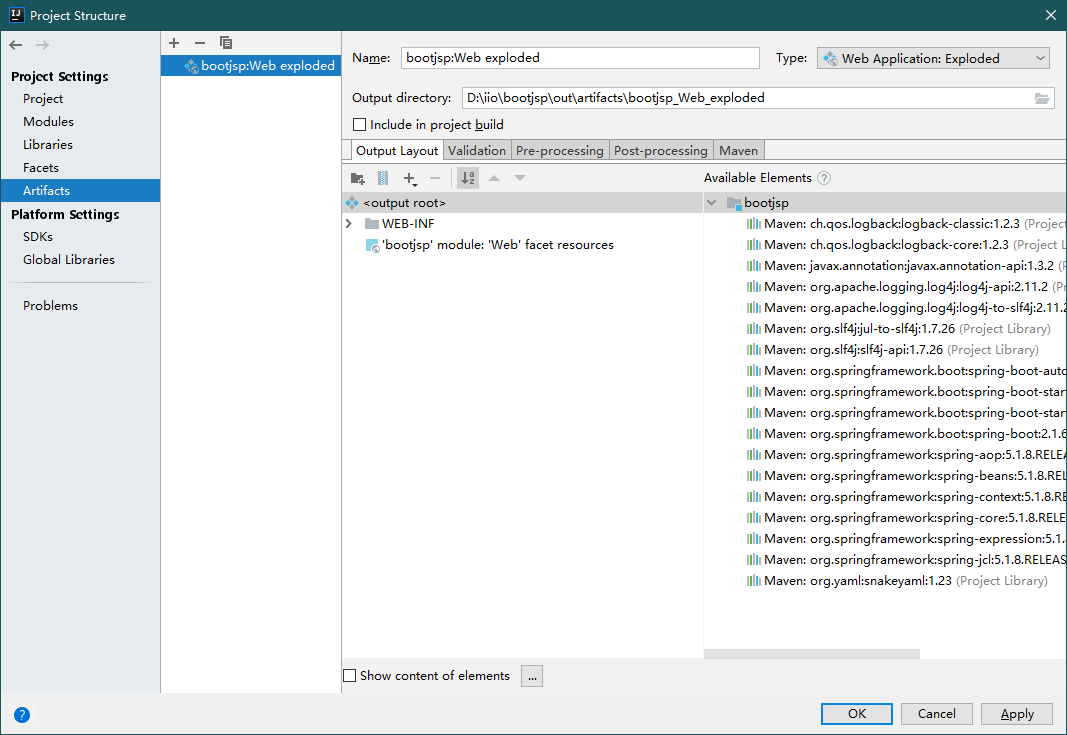Screen dimensions: 1067x735
Task: Collapse the bootjsp available elements node
Action: pyautogui.click(x=712, y=203)
